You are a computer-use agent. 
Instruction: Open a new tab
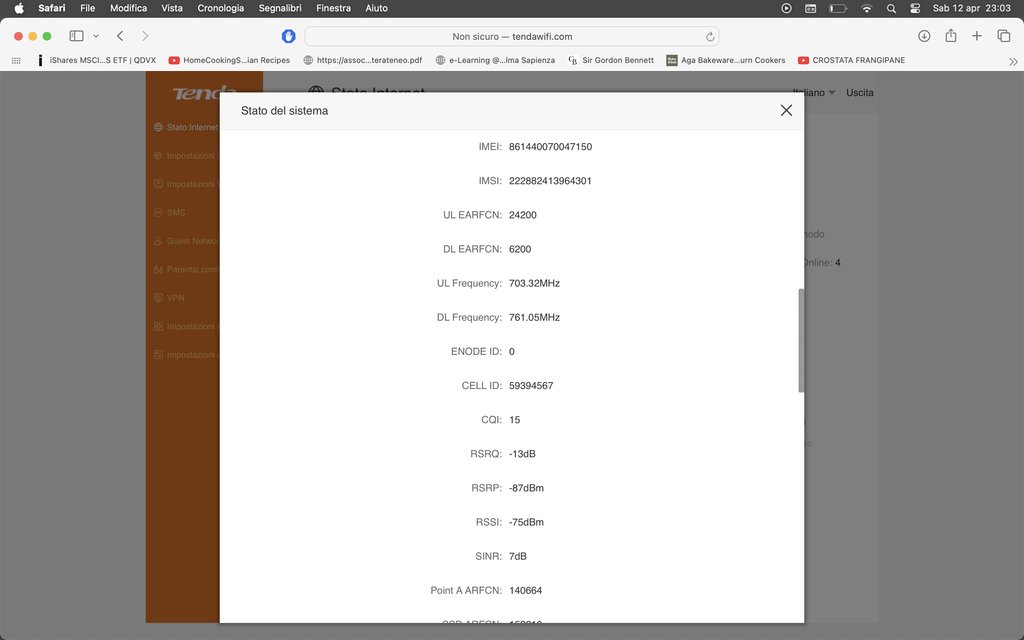(976, 36)
